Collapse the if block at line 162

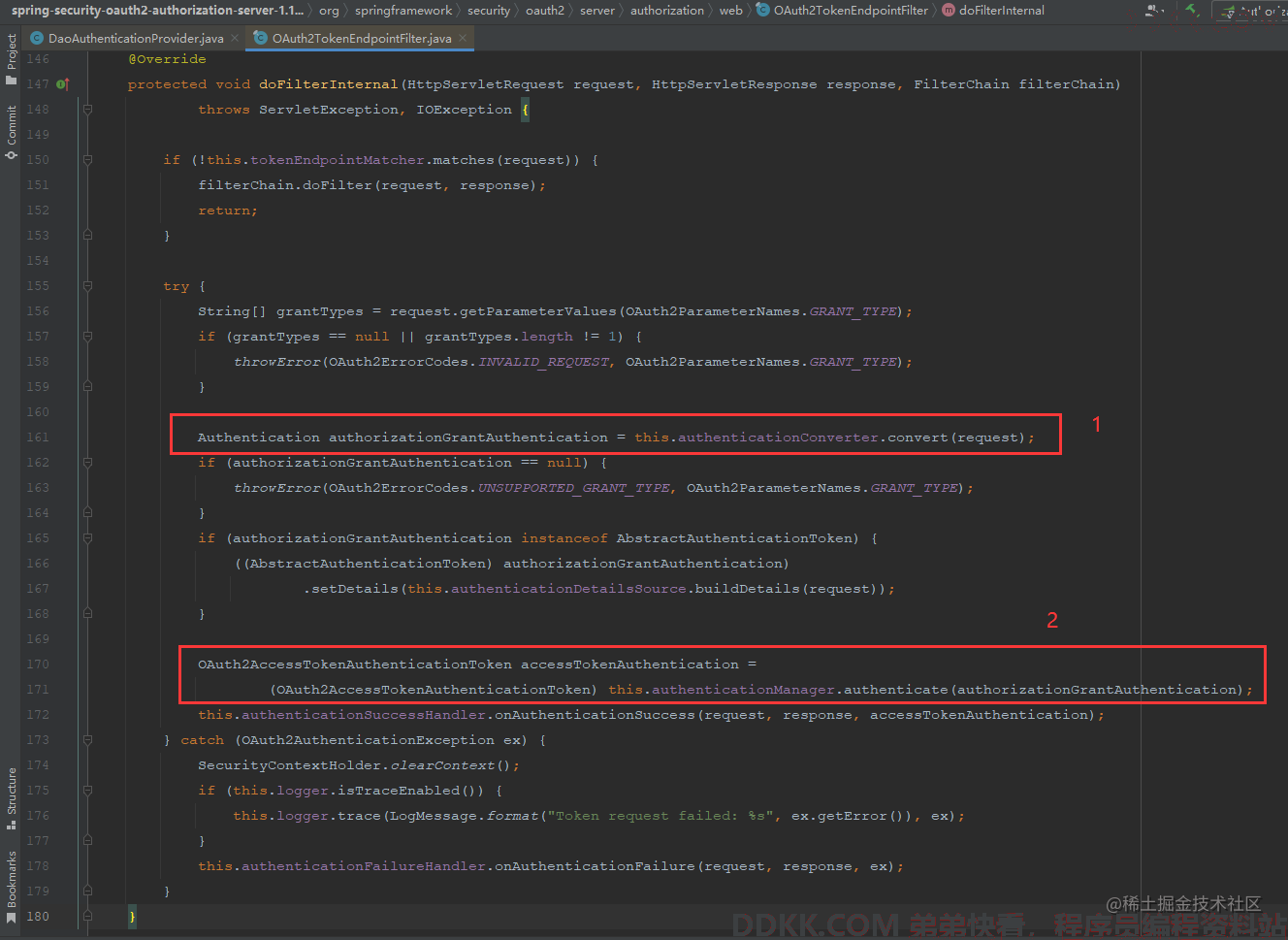pyautogui.click(x=87, y=463)
